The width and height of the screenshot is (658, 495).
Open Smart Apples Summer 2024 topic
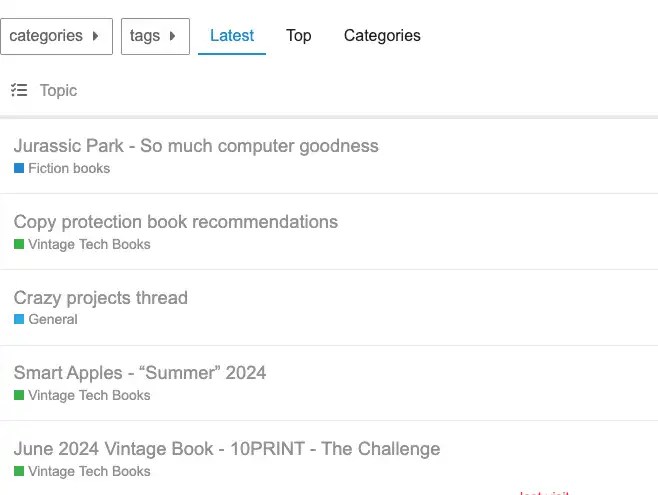click(x=140, y=373)
